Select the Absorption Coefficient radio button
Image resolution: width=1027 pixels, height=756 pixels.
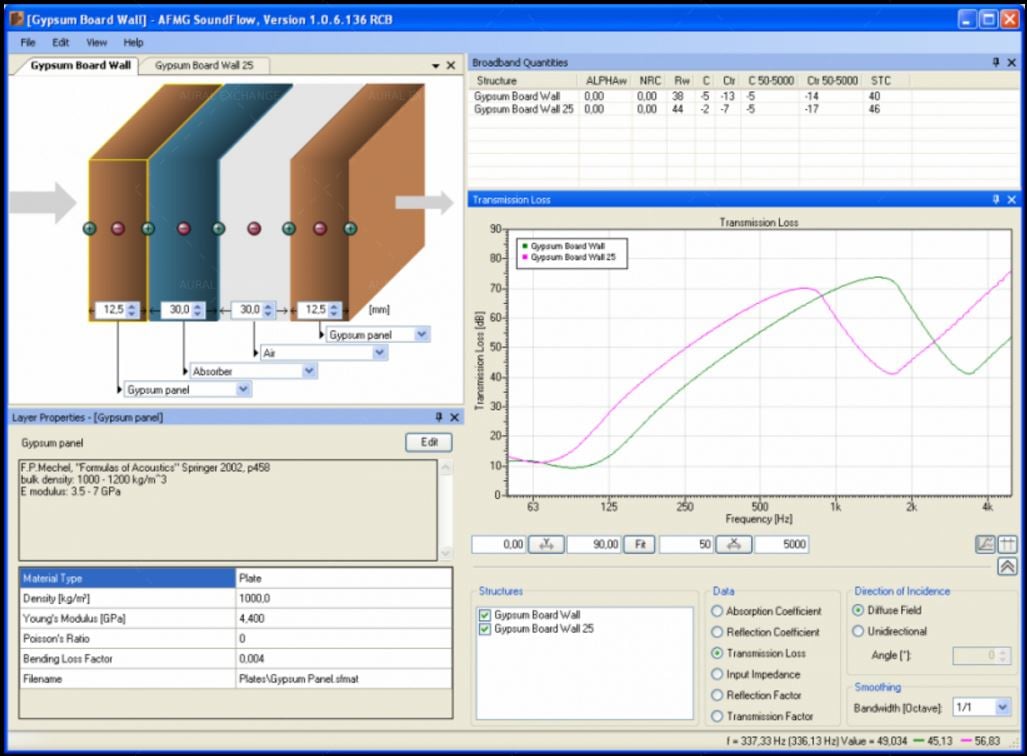(x=717, y=611)
